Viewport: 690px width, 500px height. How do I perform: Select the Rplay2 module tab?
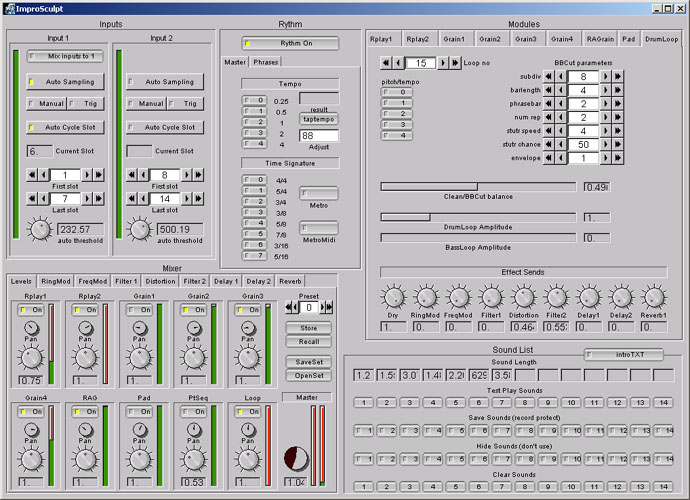pos(417,39)
